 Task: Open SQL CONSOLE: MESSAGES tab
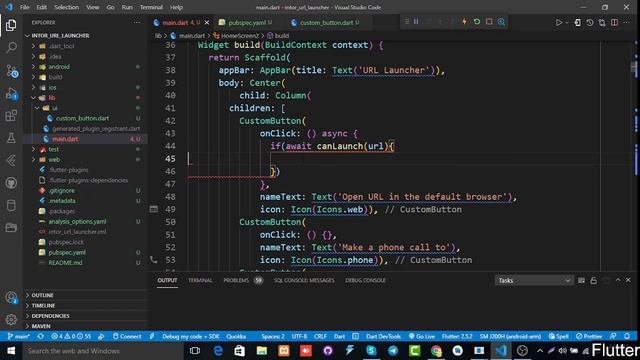pyautogui.click(x=304, y=280)
